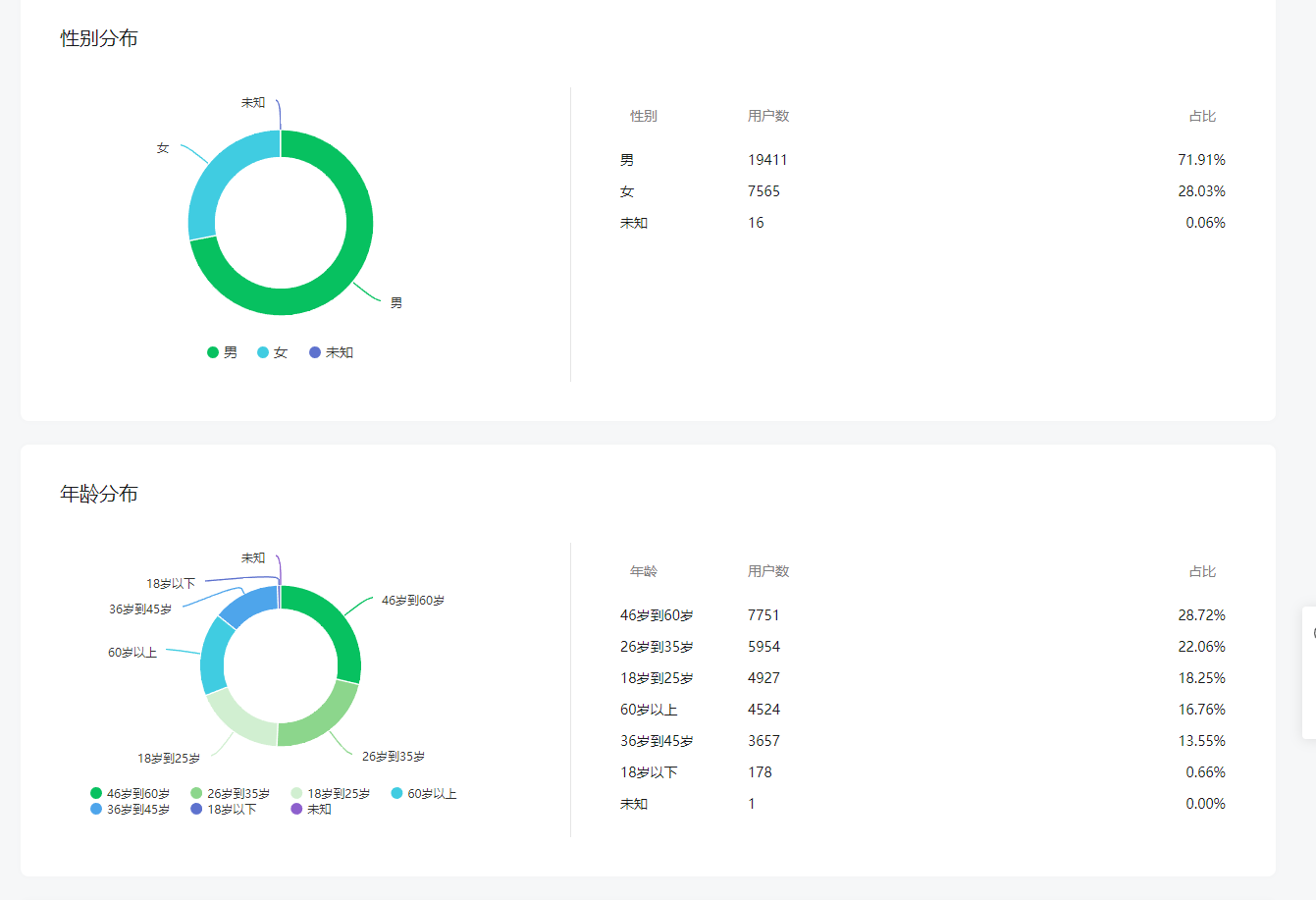Click user count 3657
The width and height of the screenshot is (1316, 900).
pos(763,741)
